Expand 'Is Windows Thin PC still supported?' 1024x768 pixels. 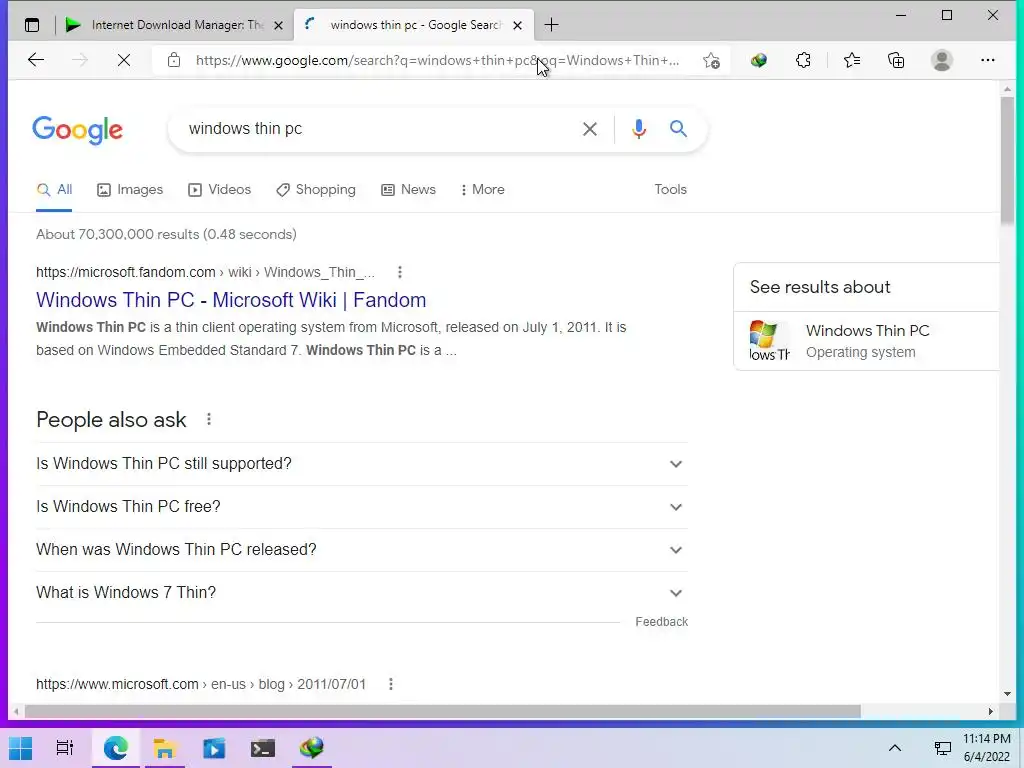362,464
